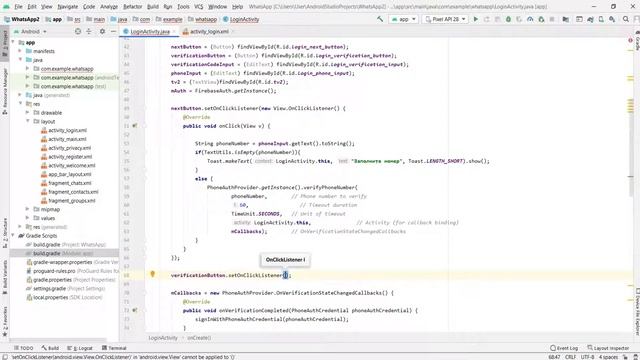Click the Debug app bug icon
Screen dimensions: 640x360
(x=508, y=19)
